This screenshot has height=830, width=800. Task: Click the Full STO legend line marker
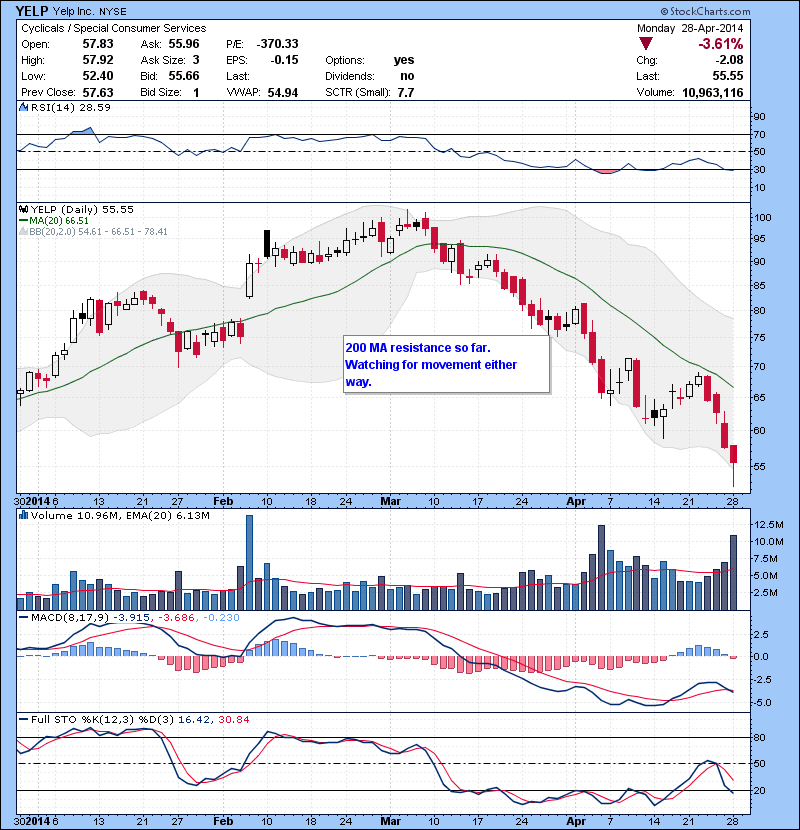pyautogui.click(x=23, y=719)
